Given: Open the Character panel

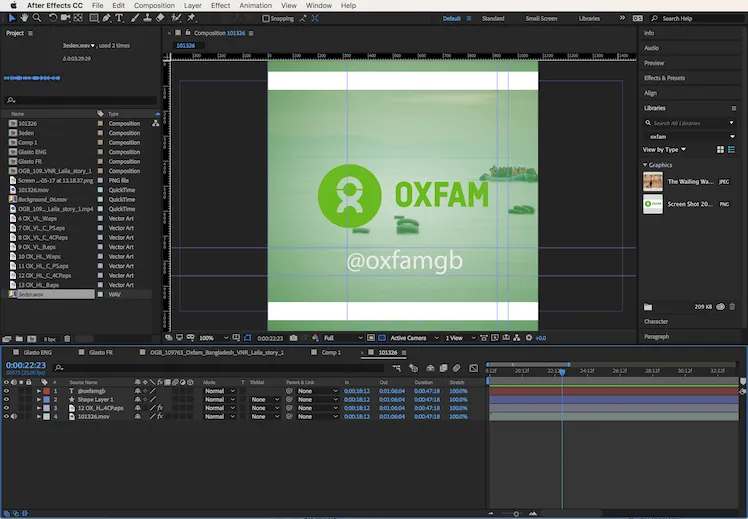Looking at the screenshot, I should (x=656, y=322).
